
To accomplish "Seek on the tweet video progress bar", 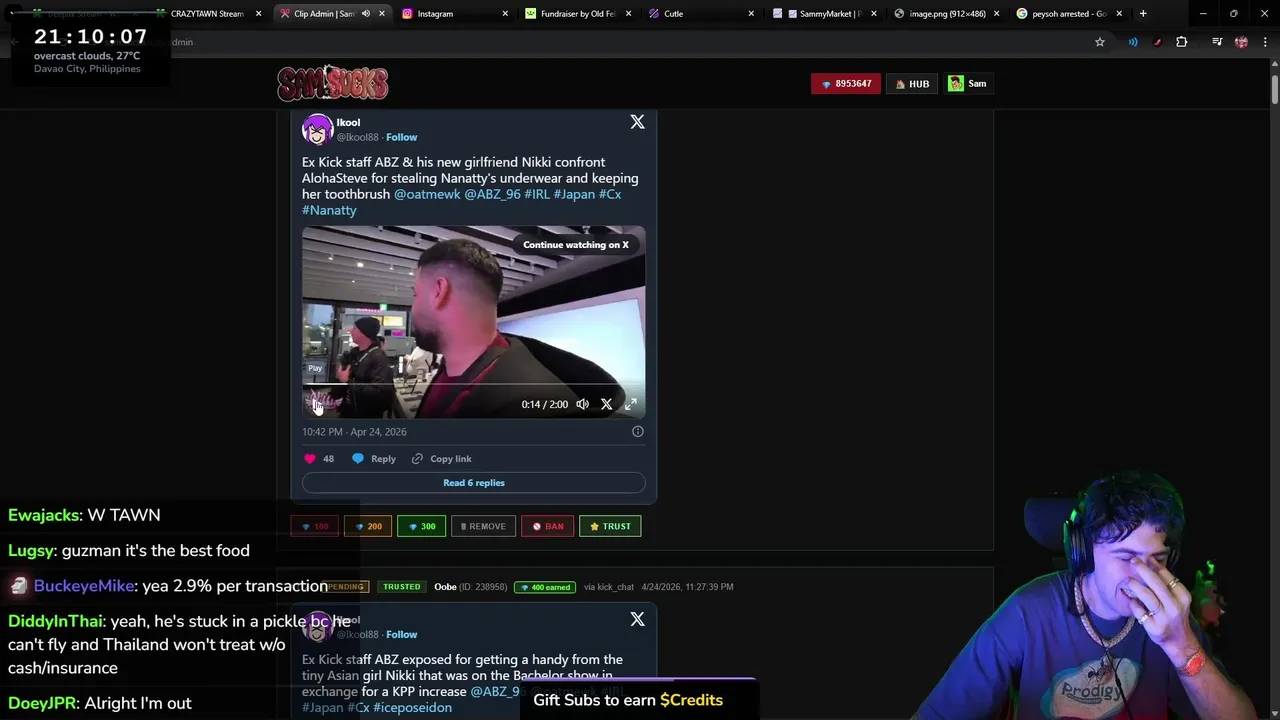I will pos(474,384).
